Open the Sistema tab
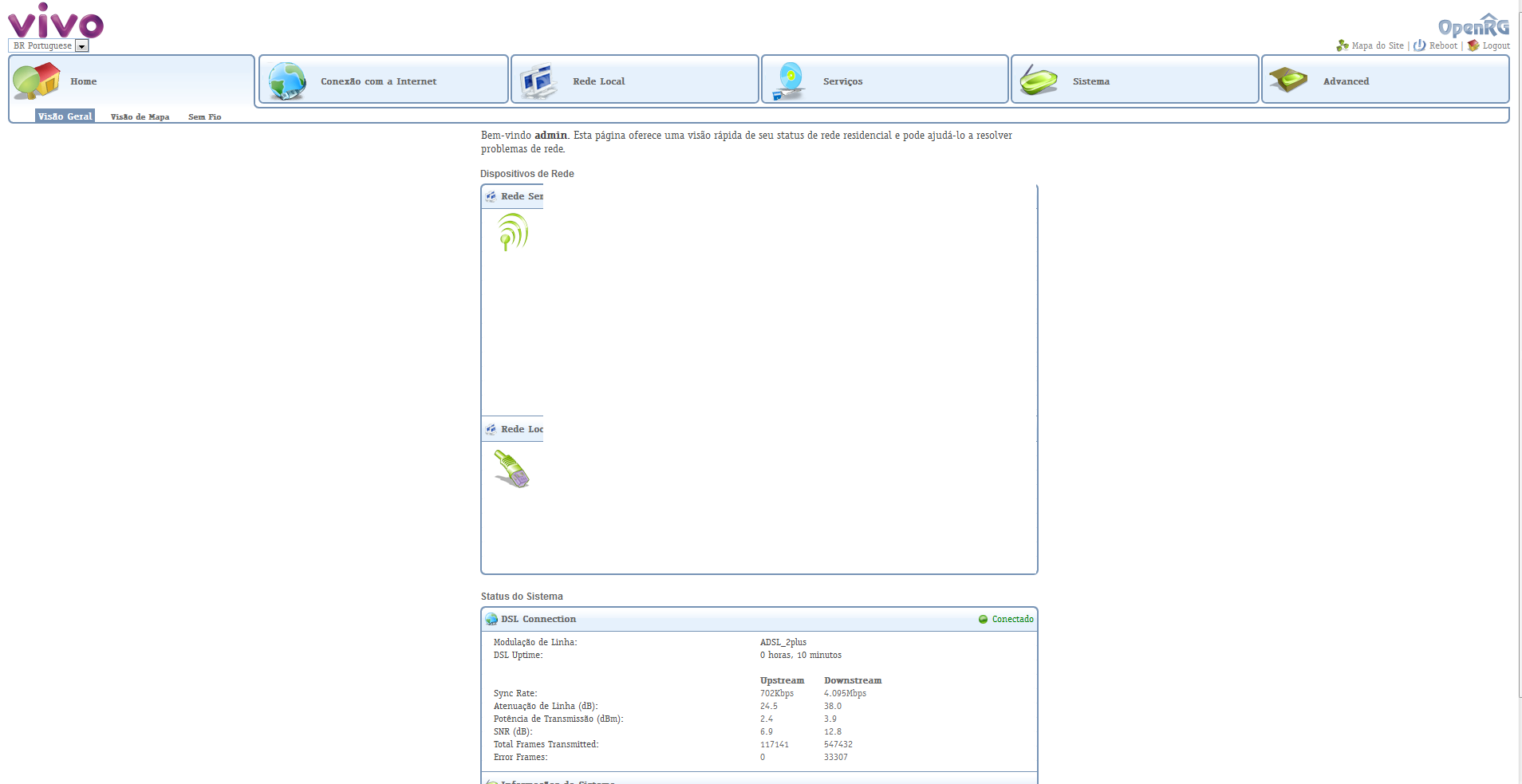The width and height of the screenshot is (1522, 784). 1135,79
